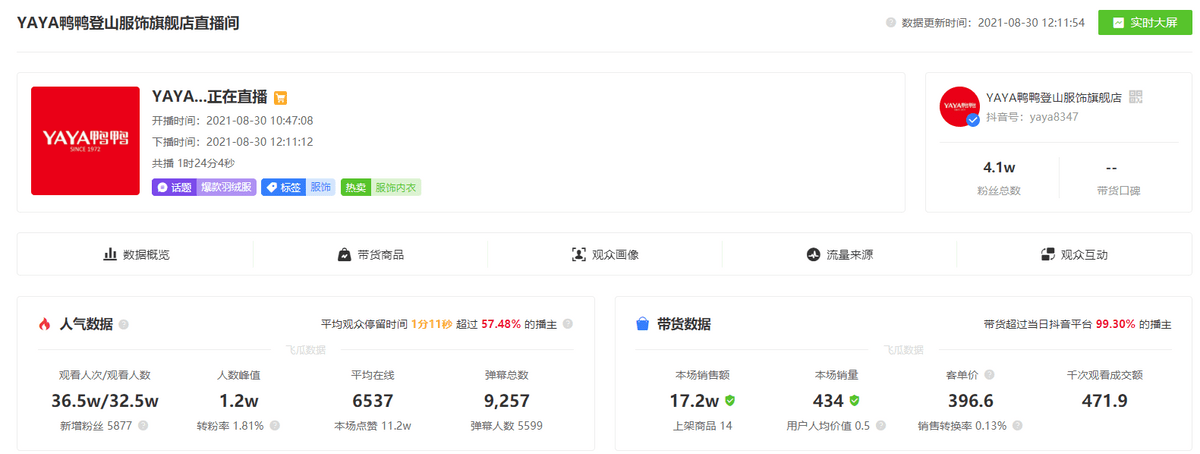The width and height of the screenshot is (1200, 454).
Task: Open the 数据概览 tab
Action: (x=136, y=254)
